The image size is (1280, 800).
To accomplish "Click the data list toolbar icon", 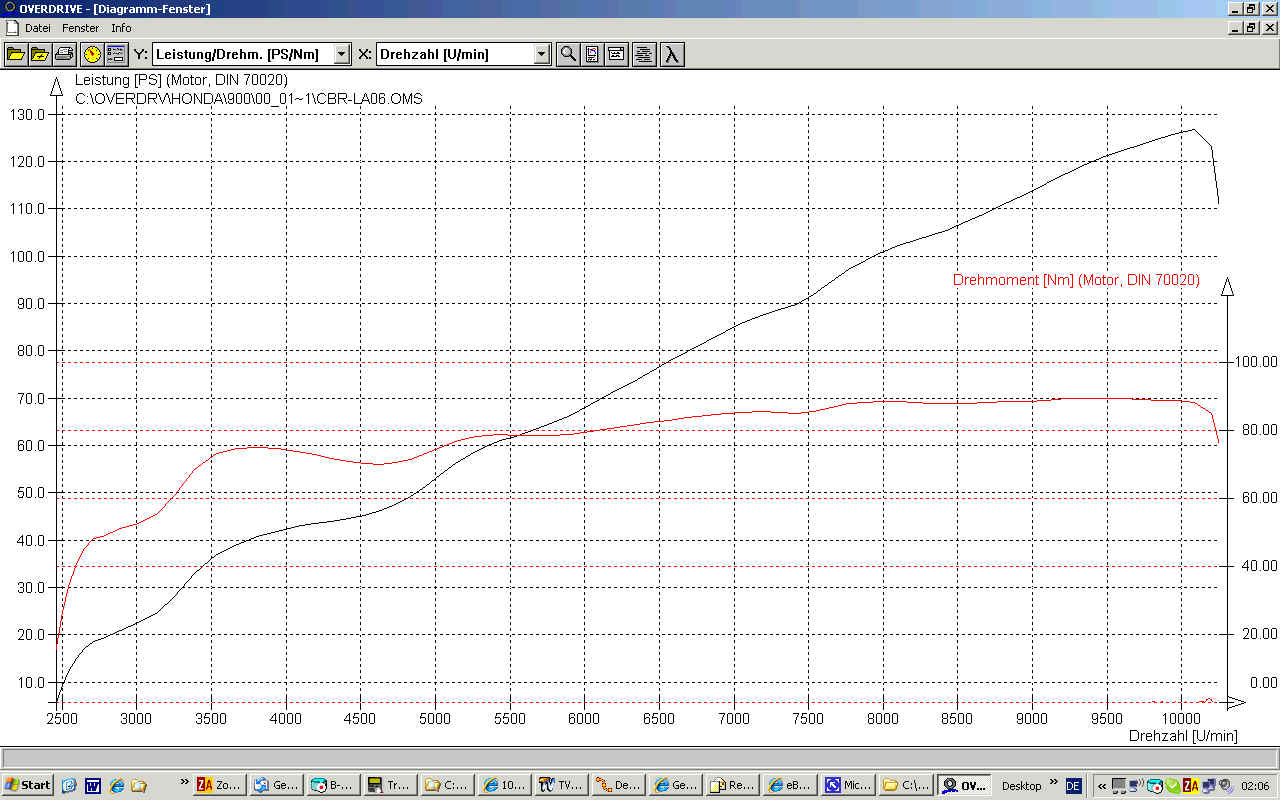I will (x=116, y=54).
